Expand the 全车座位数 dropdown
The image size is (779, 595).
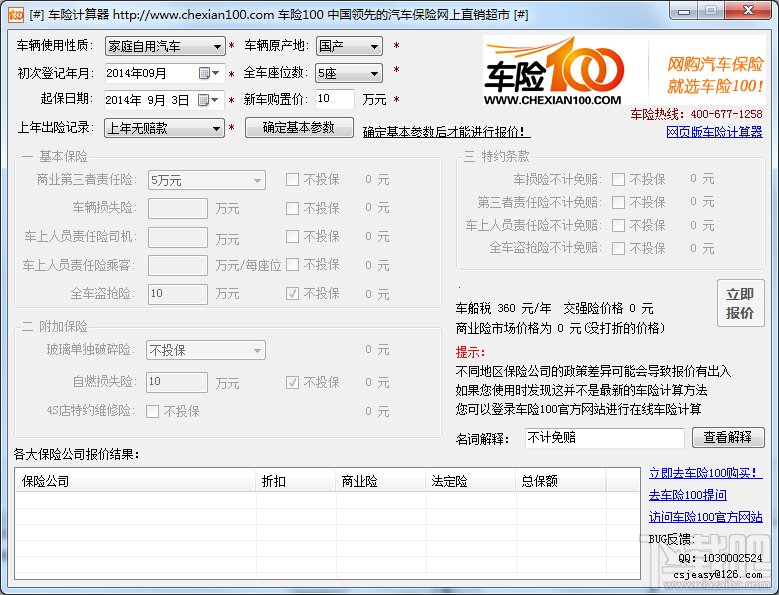349,74
